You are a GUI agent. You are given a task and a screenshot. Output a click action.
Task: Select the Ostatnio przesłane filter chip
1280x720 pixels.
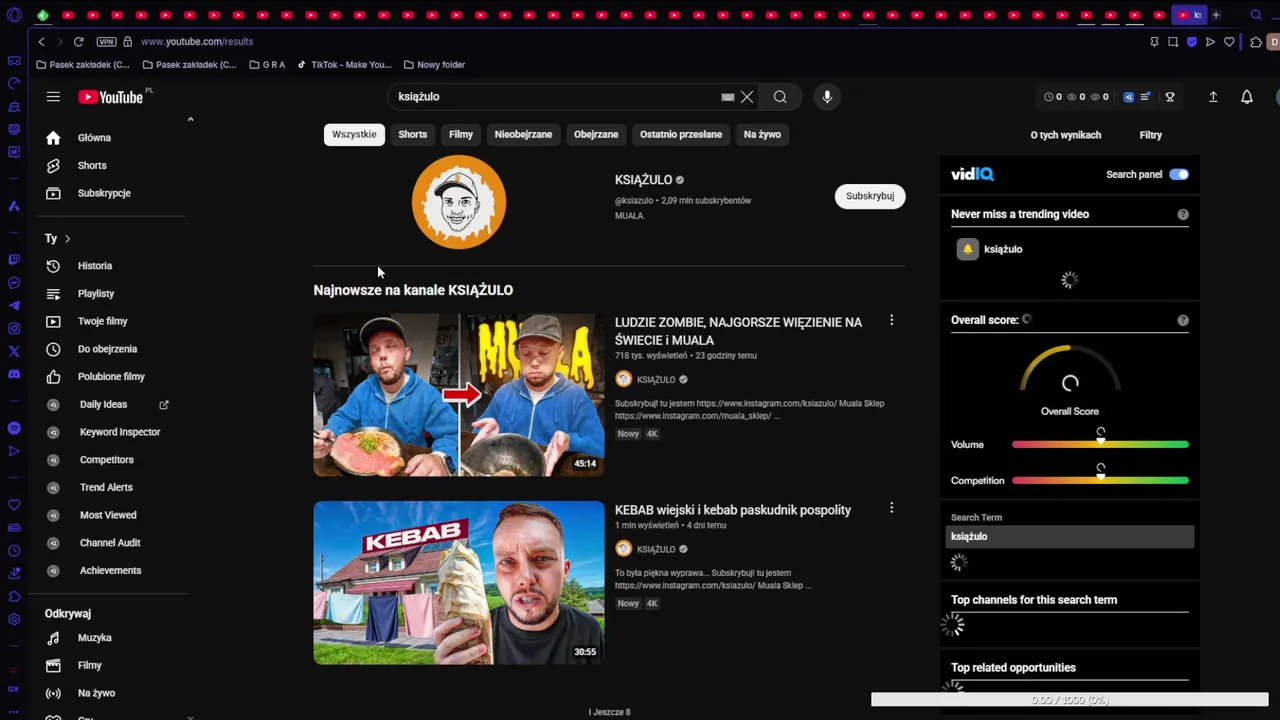(x=681, y=134)
